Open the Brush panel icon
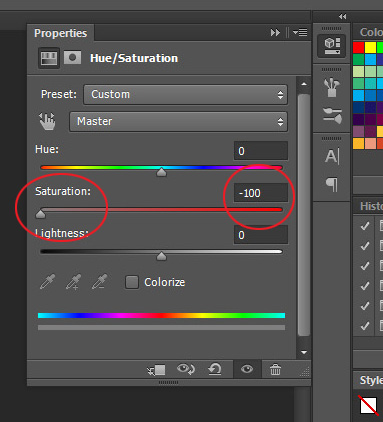Image resolution: width=383 pixels, height=422 pixels. [332, 115]
